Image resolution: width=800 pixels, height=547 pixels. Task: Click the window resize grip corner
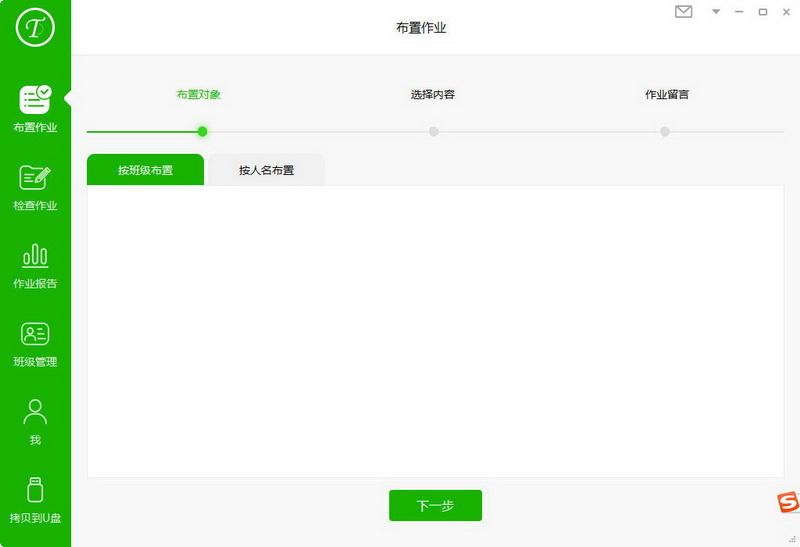[x=792, y=539]
